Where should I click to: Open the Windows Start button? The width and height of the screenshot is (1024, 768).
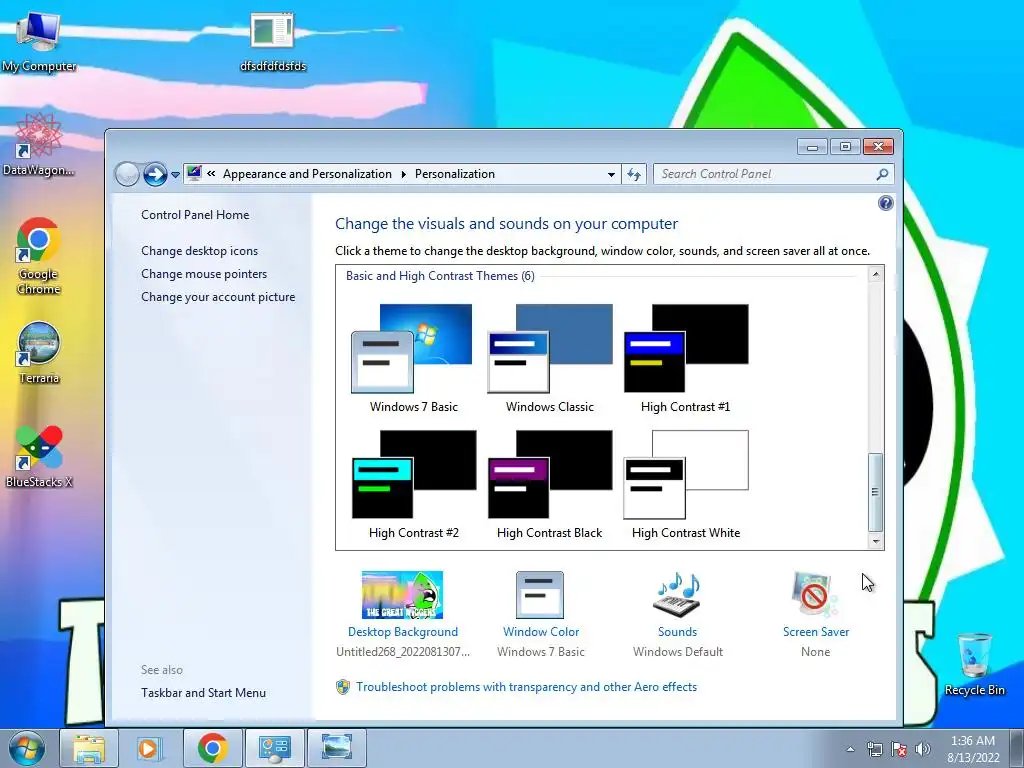[27, 748]
